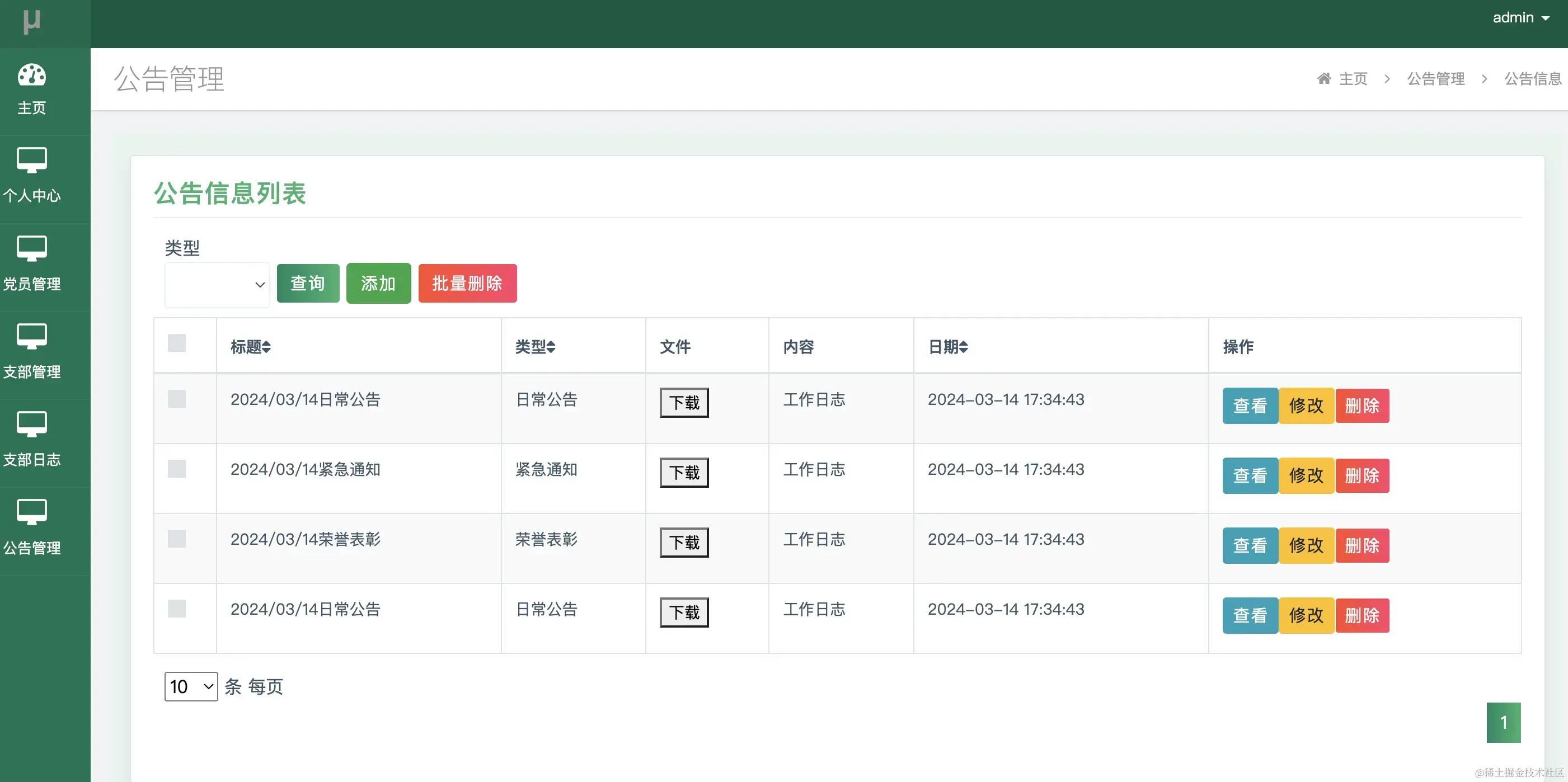Viewport: 1568px width, 782px height.
Task: Check the 2024/03/14紧急通知 row checkbox
Action: pos(176,469)
